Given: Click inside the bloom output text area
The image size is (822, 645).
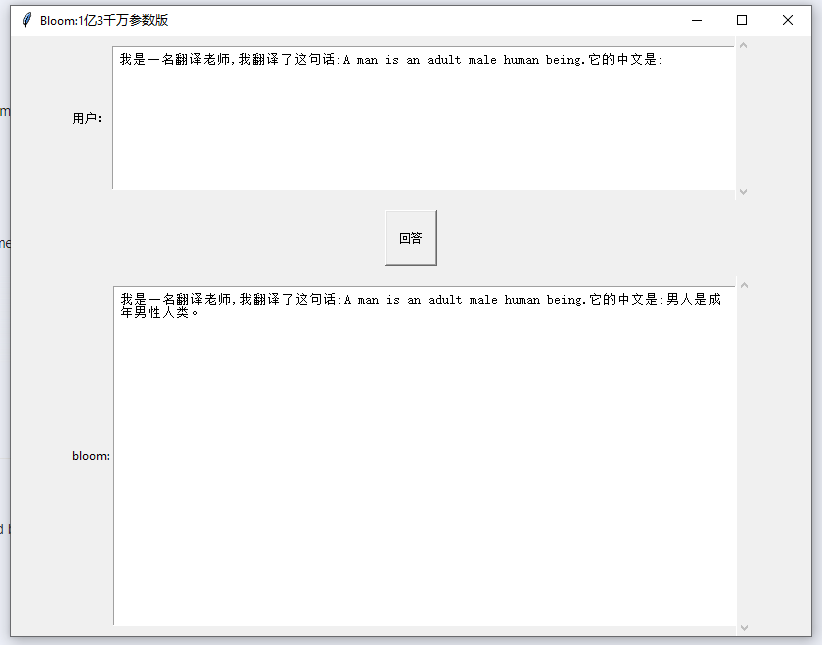Looking at the screenshot, I should (425, 456).
